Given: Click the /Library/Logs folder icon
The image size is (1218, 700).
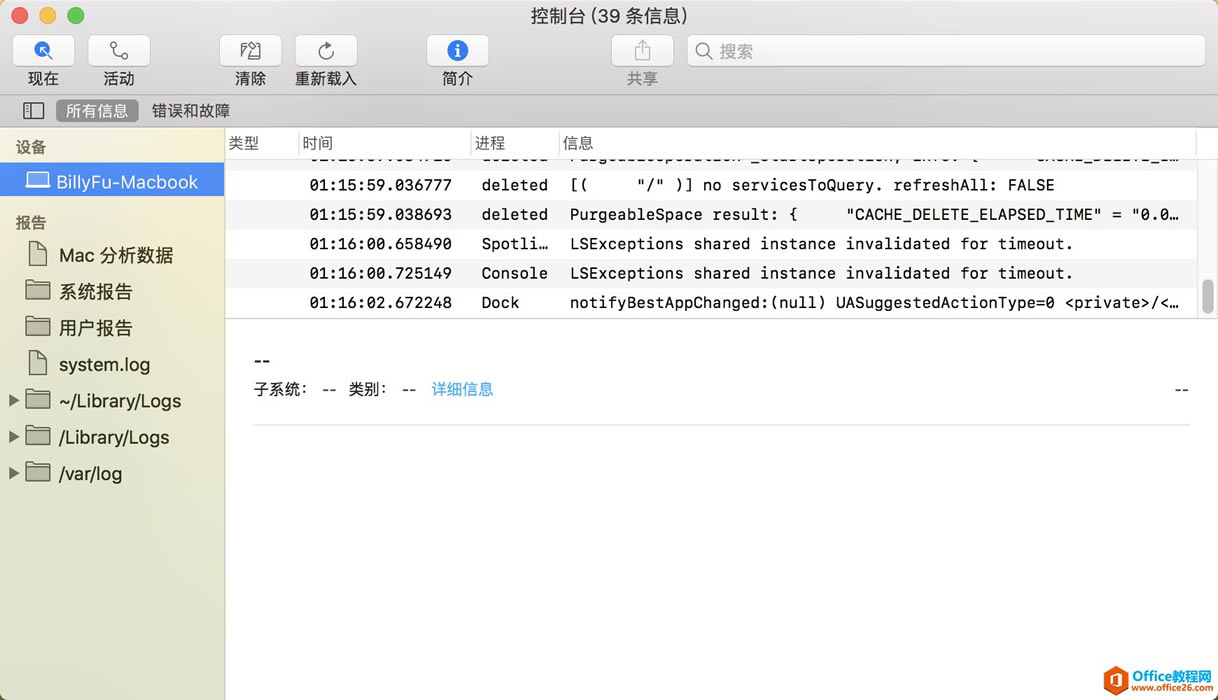Looking at the screenshot, I should [38, 436].
